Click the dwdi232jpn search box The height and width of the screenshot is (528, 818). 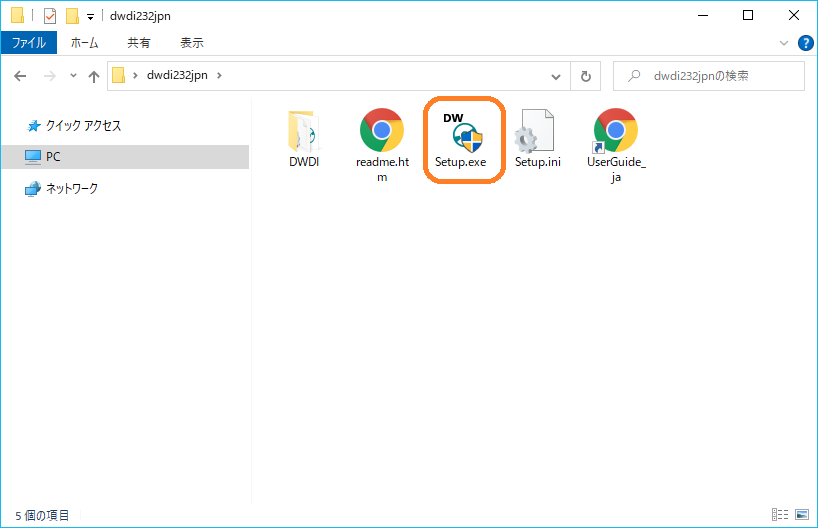pos(708,76)
